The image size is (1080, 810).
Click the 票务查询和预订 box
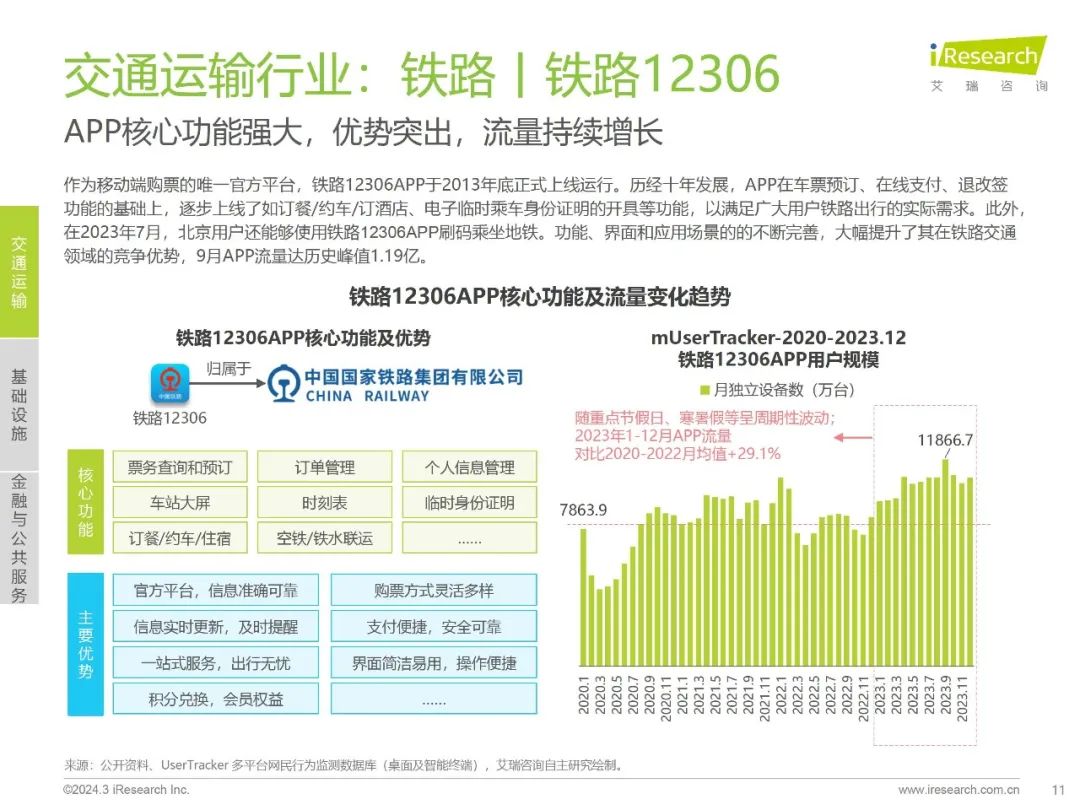point(180,467)
